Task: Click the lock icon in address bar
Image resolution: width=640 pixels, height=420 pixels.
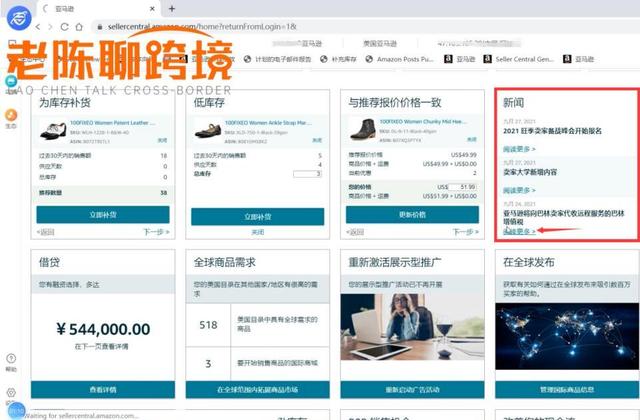Action: coord(100,27)
